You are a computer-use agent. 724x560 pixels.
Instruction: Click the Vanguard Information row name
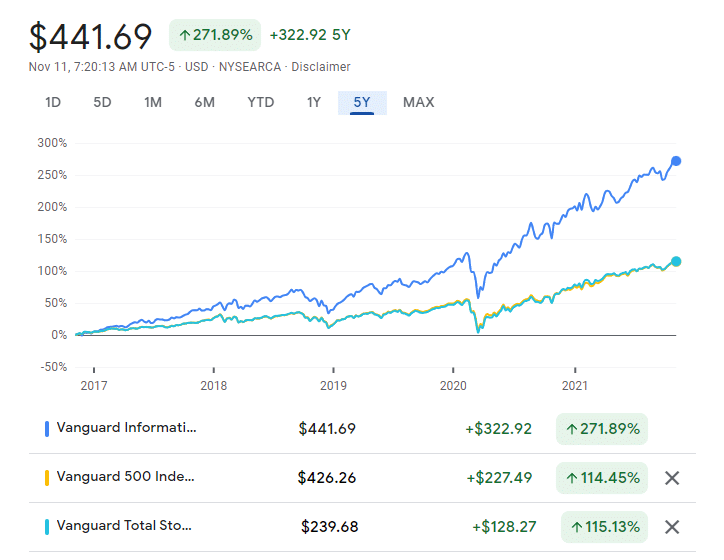(127, 428)
